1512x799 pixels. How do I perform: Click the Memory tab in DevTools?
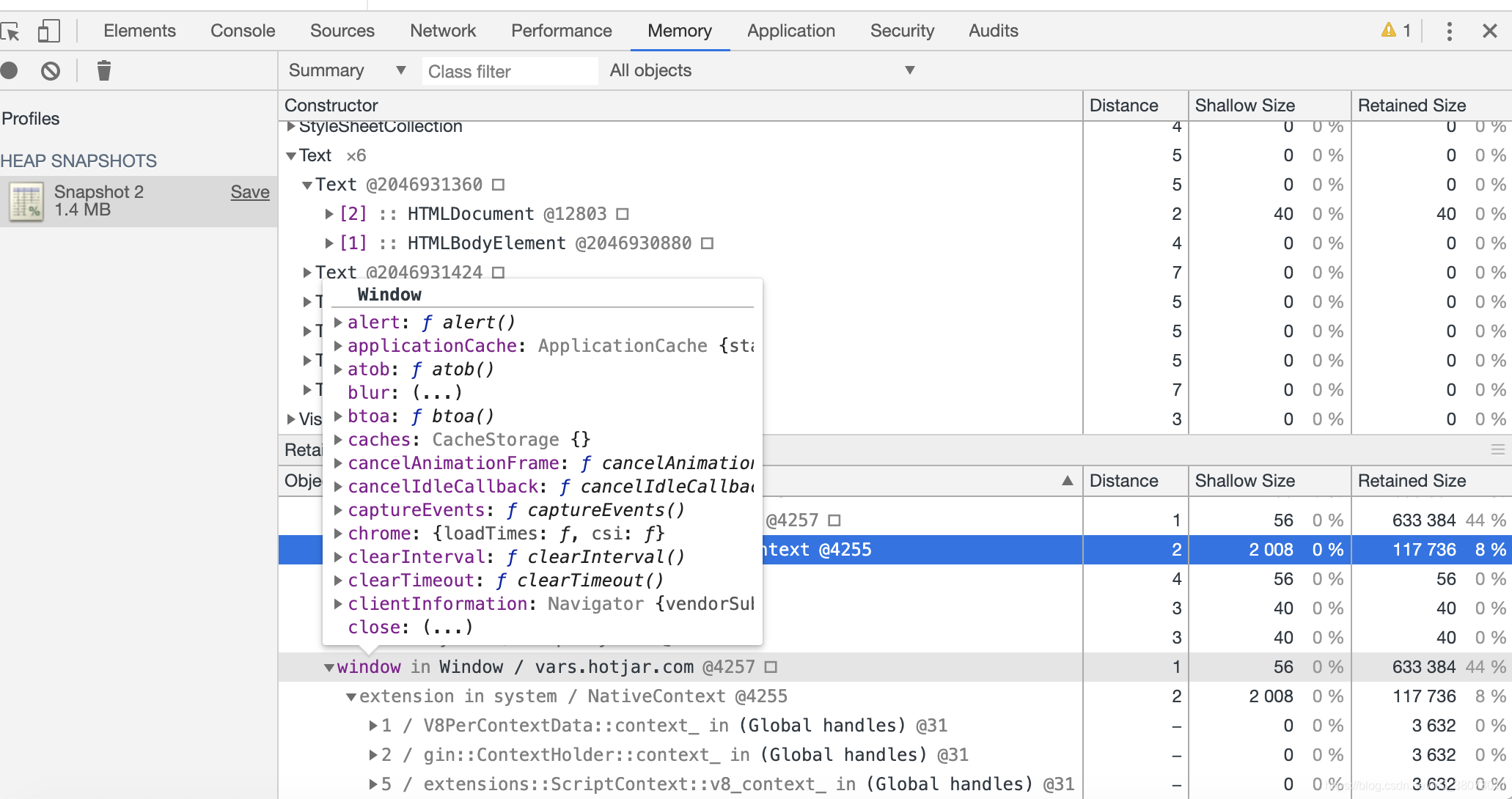click(x=679, y=31)
